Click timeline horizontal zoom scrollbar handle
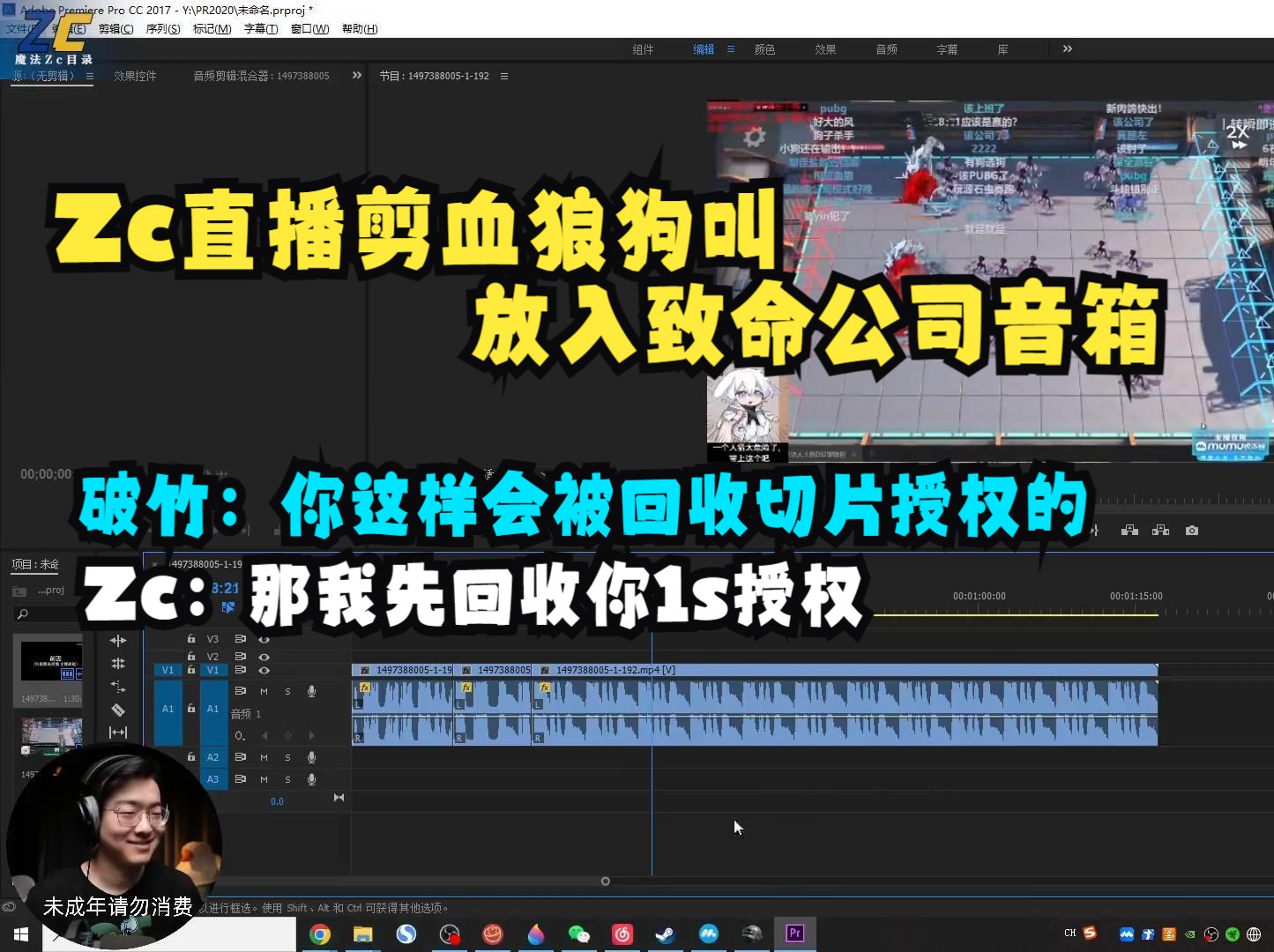Viewport: 1274px width, 952px height. (605, 881)
